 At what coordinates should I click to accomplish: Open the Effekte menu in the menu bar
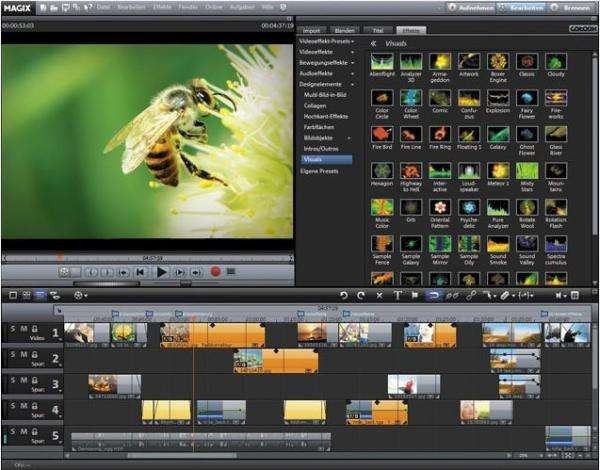pyautogui.click(x=162, y=8)
